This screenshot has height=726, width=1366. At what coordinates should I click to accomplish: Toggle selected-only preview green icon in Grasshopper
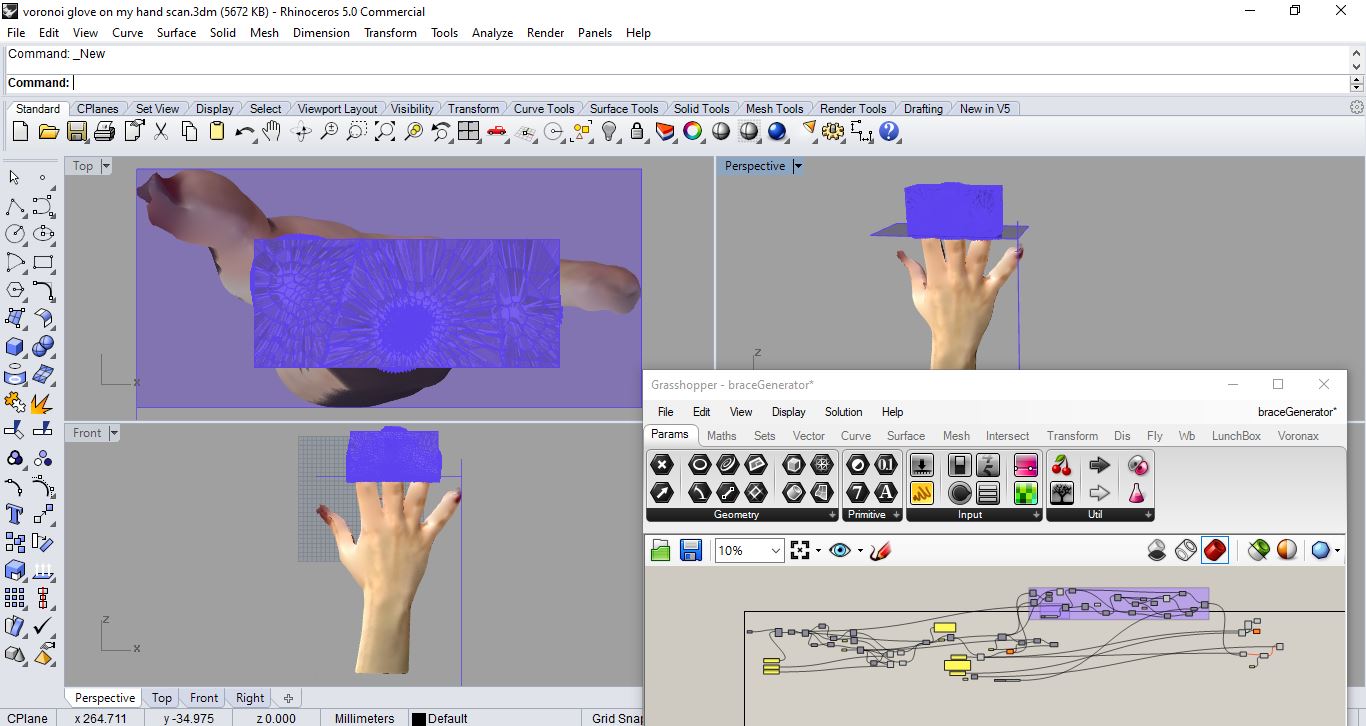pos(1259,550)
